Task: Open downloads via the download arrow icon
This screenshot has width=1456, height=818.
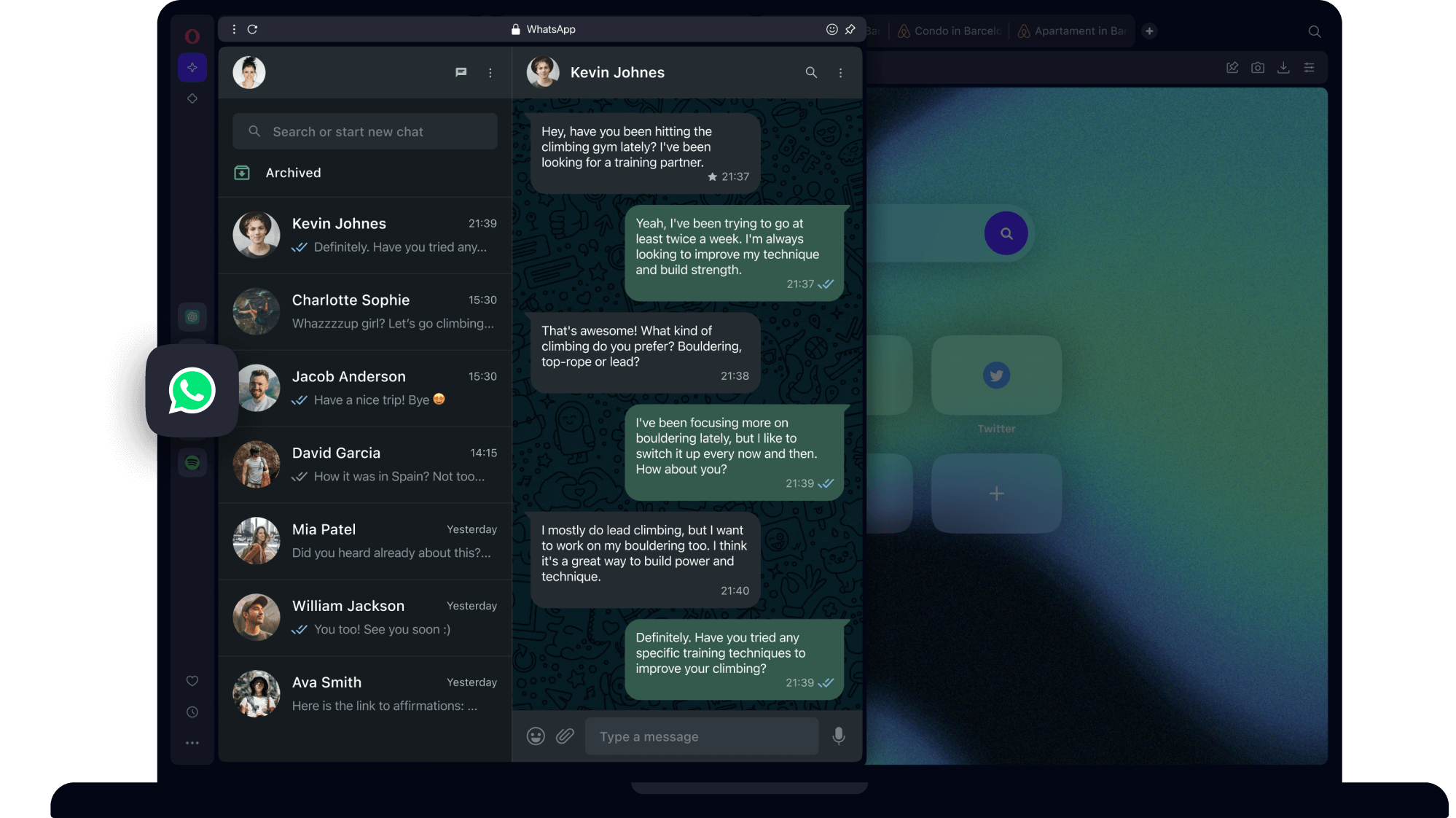Action: [x=1283, y=67]
